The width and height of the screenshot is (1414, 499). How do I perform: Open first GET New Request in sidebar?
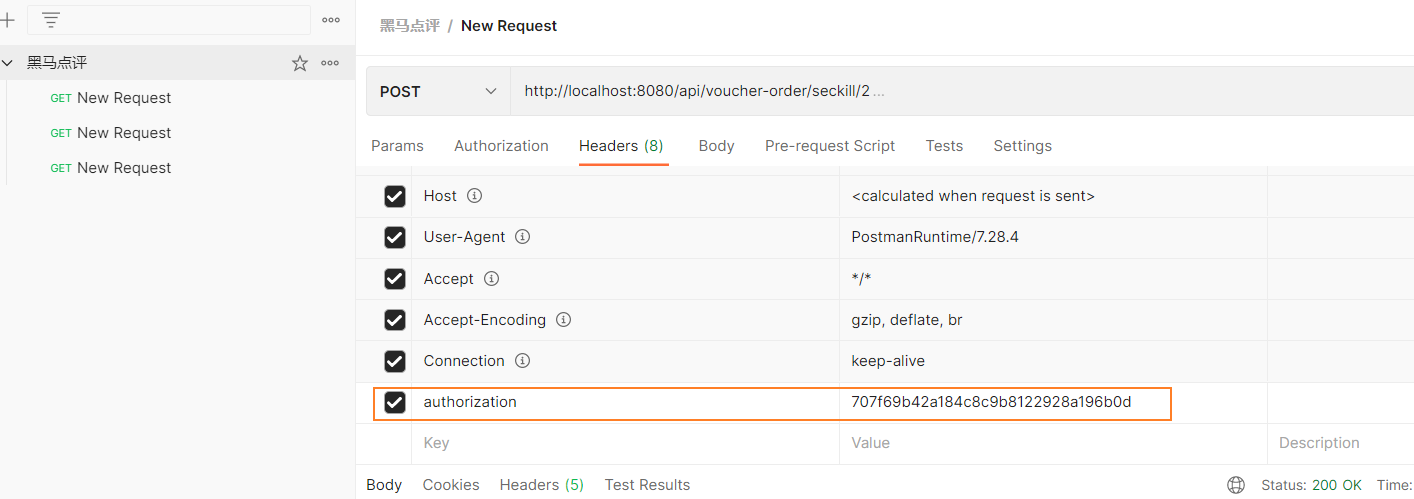[x=123, y=98]
